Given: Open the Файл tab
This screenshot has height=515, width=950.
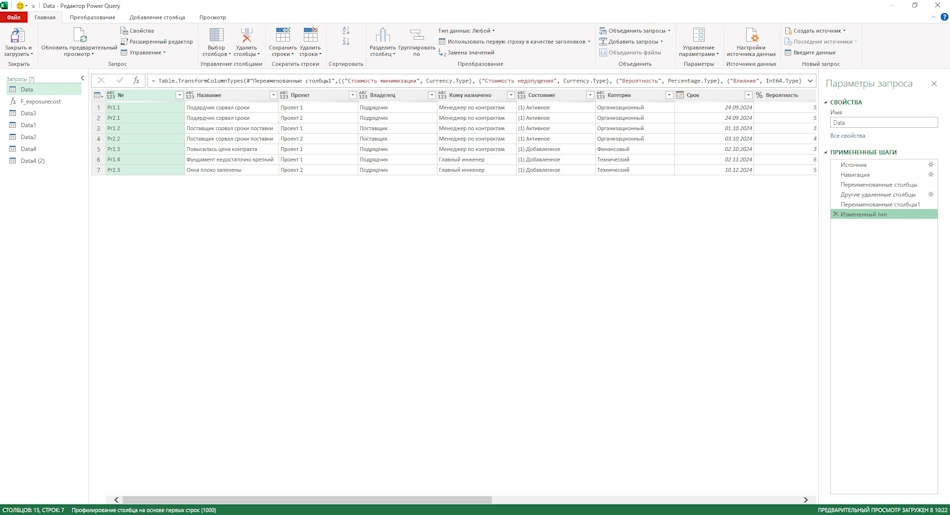Looking at the screenshot, I should pyautogui.click(x=13, y=17).
